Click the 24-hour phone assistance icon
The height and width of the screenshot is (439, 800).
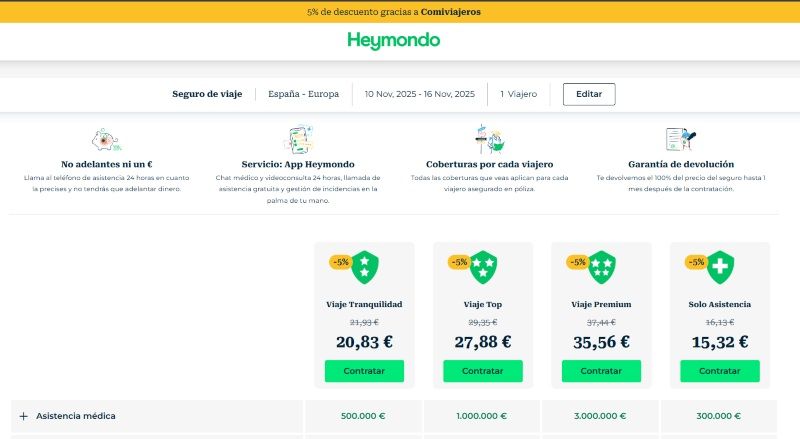107,140
